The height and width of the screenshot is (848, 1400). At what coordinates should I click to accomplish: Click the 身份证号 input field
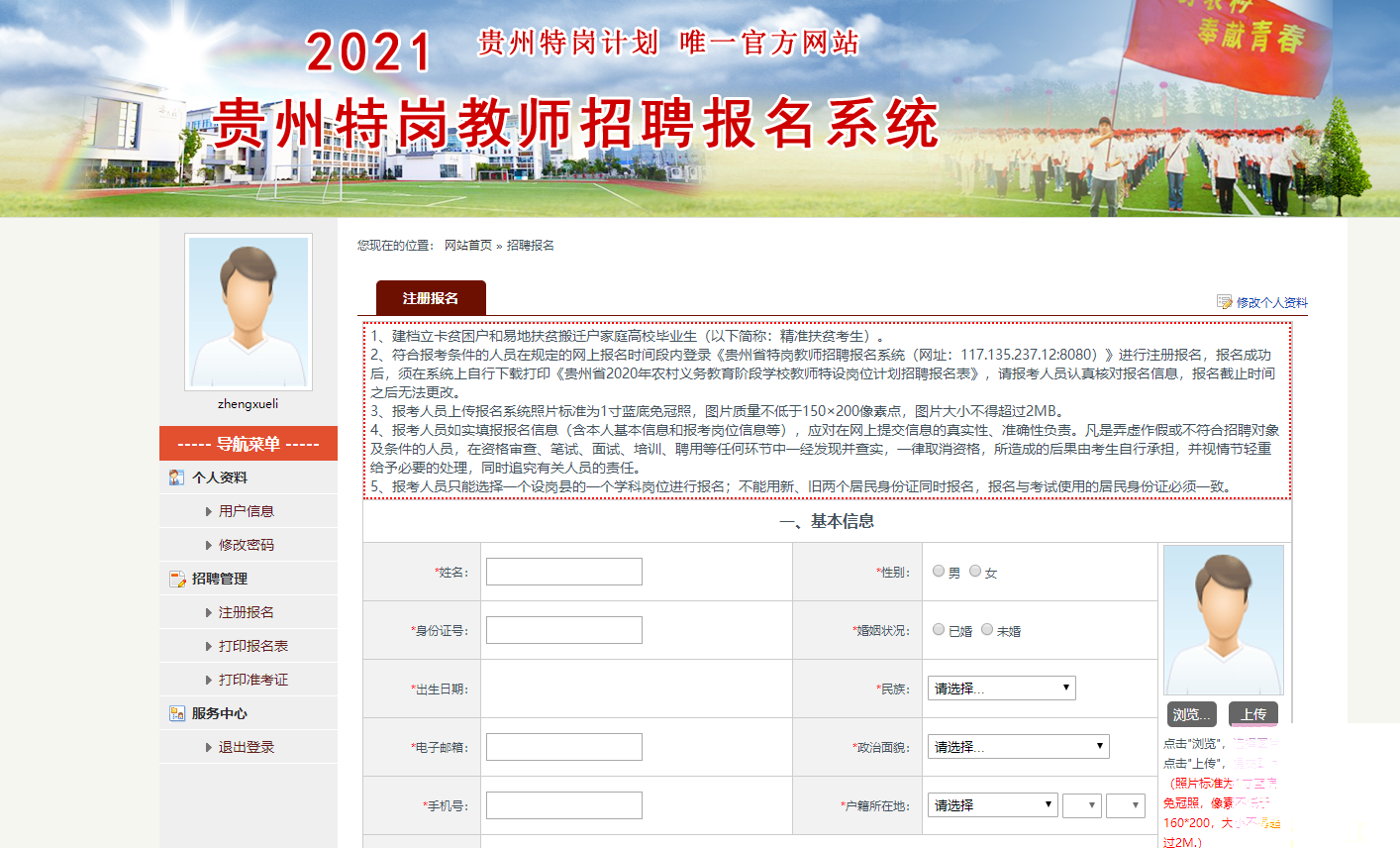tap(563, 630)
